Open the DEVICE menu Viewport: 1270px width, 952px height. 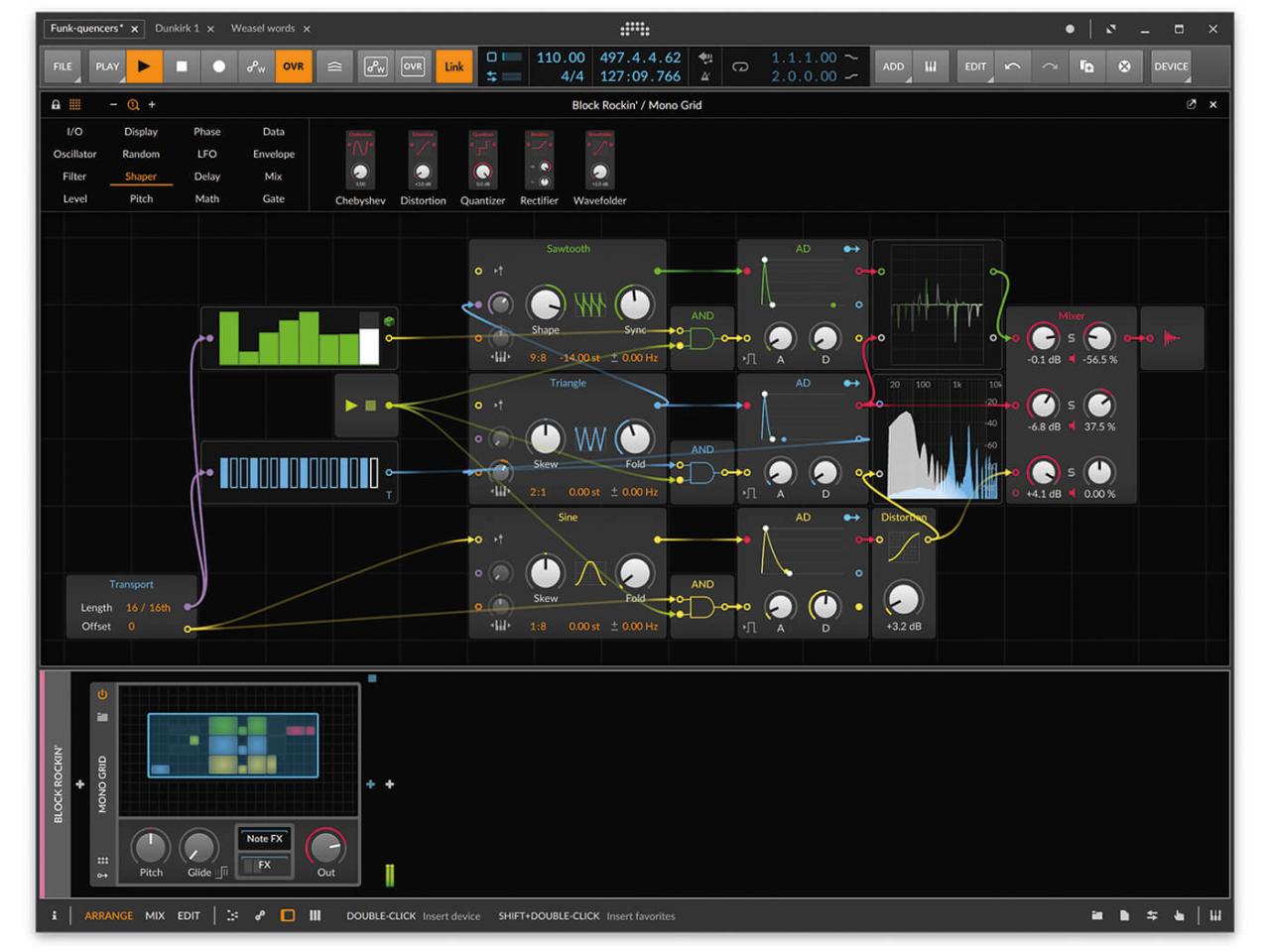coord(1171,66)
